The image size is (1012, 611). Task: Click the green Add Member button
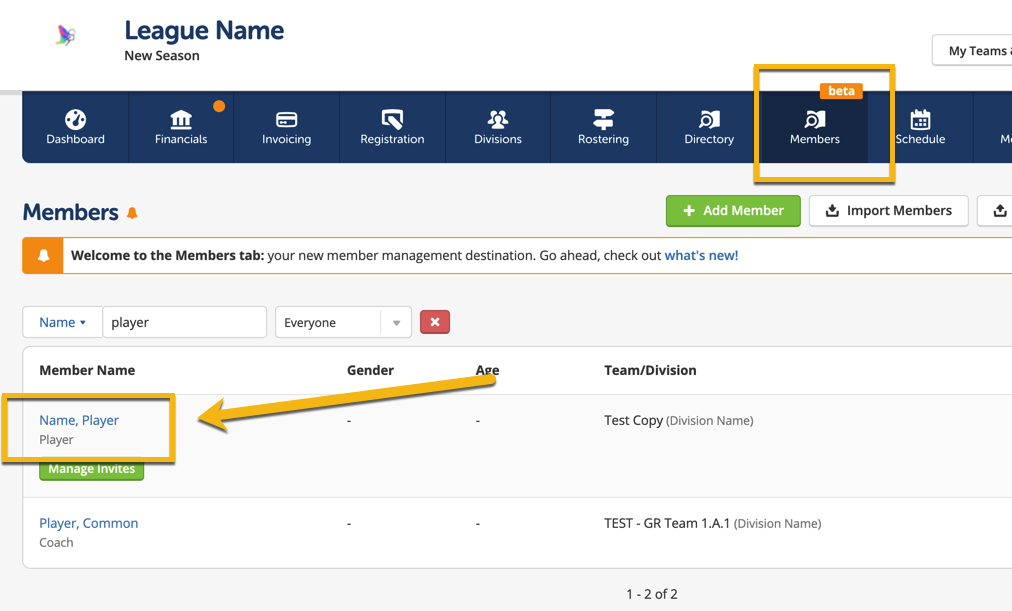[x=733, y=211]
